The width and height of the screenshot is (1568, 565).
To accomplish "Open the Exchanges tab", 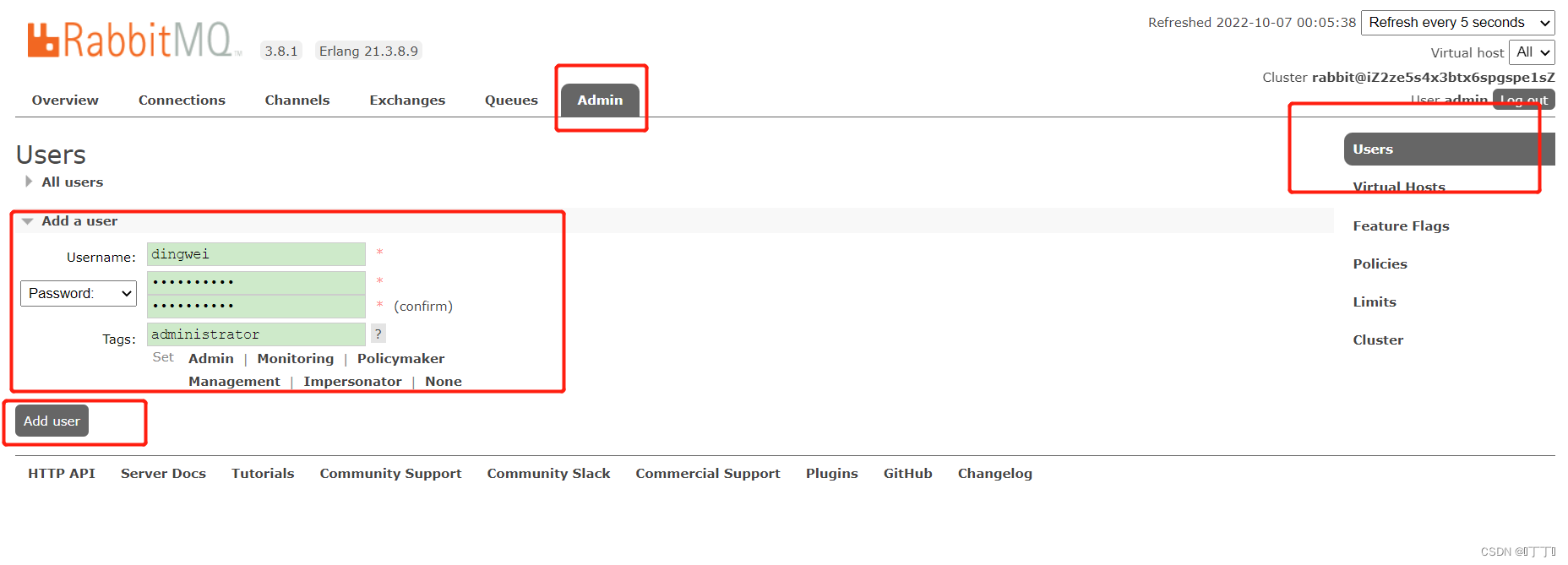I will click(x=407, y=100).
